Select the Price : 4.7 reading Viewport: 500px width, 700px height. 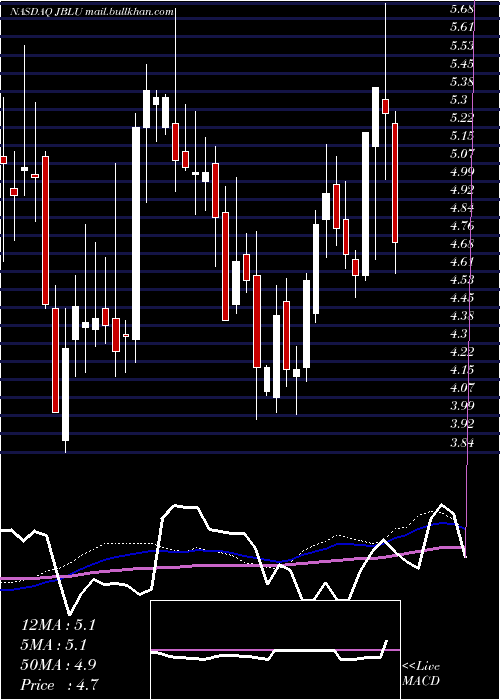click(60, 684)
